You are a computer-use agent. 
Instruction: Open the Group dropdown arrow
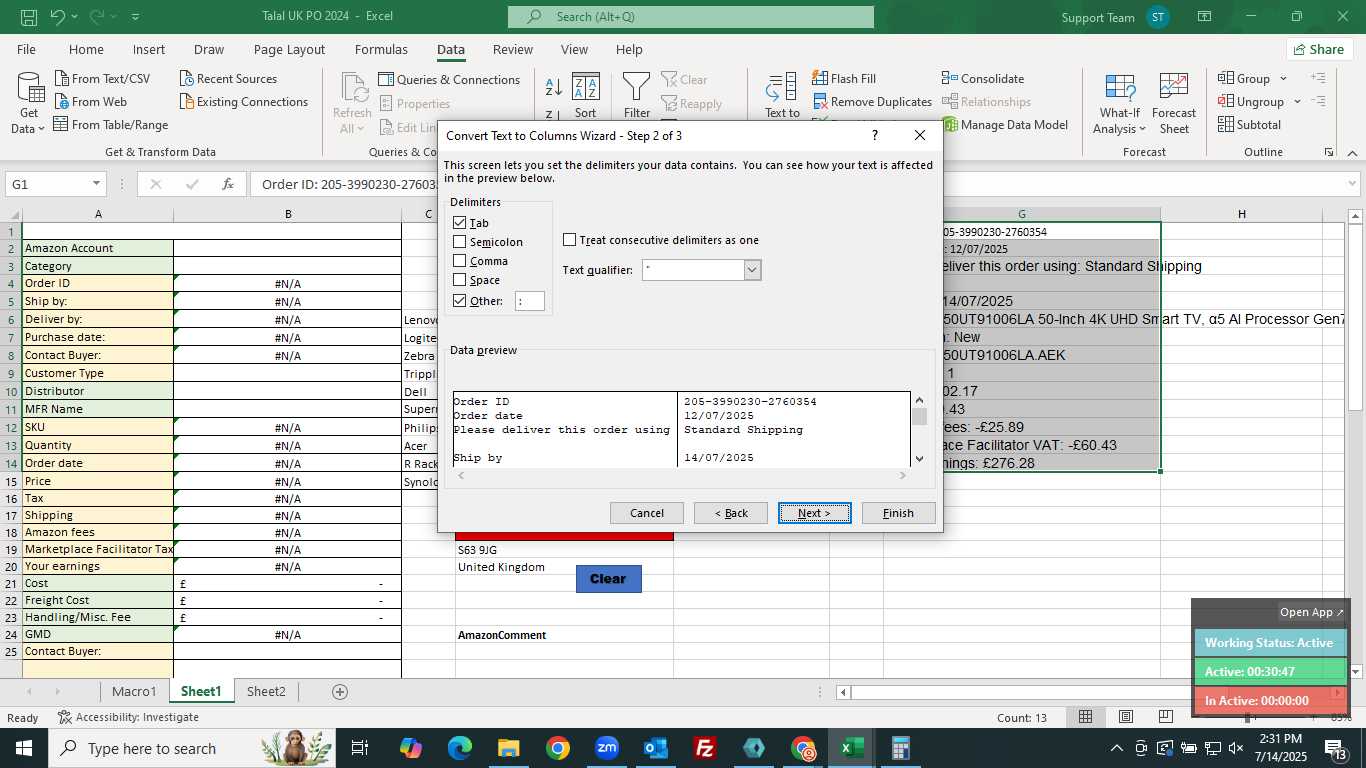point(1282,79)
